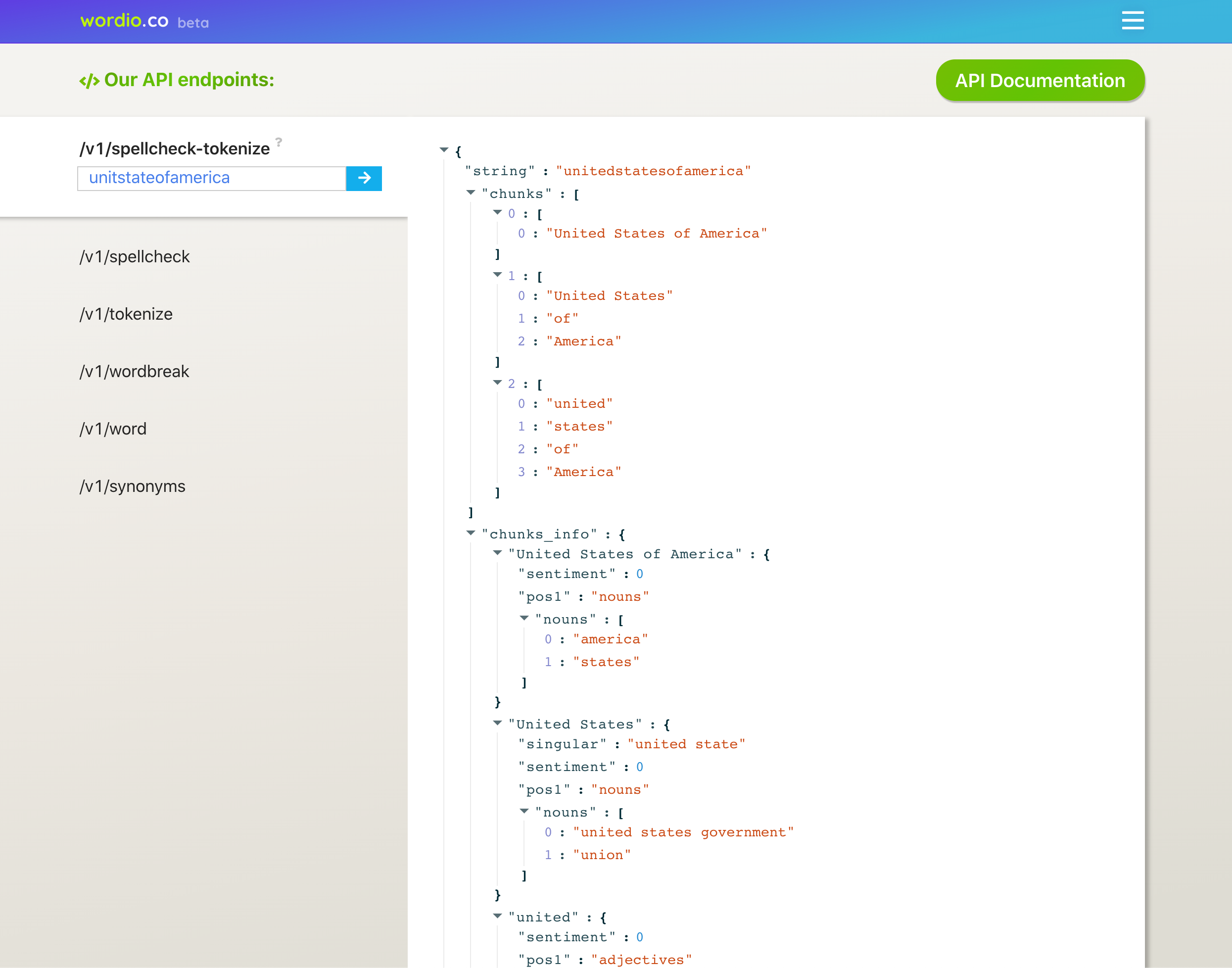Collapse the "united" info node
Screen dimensions: 1232x968
pyautogui.click(x=497, y=916)
